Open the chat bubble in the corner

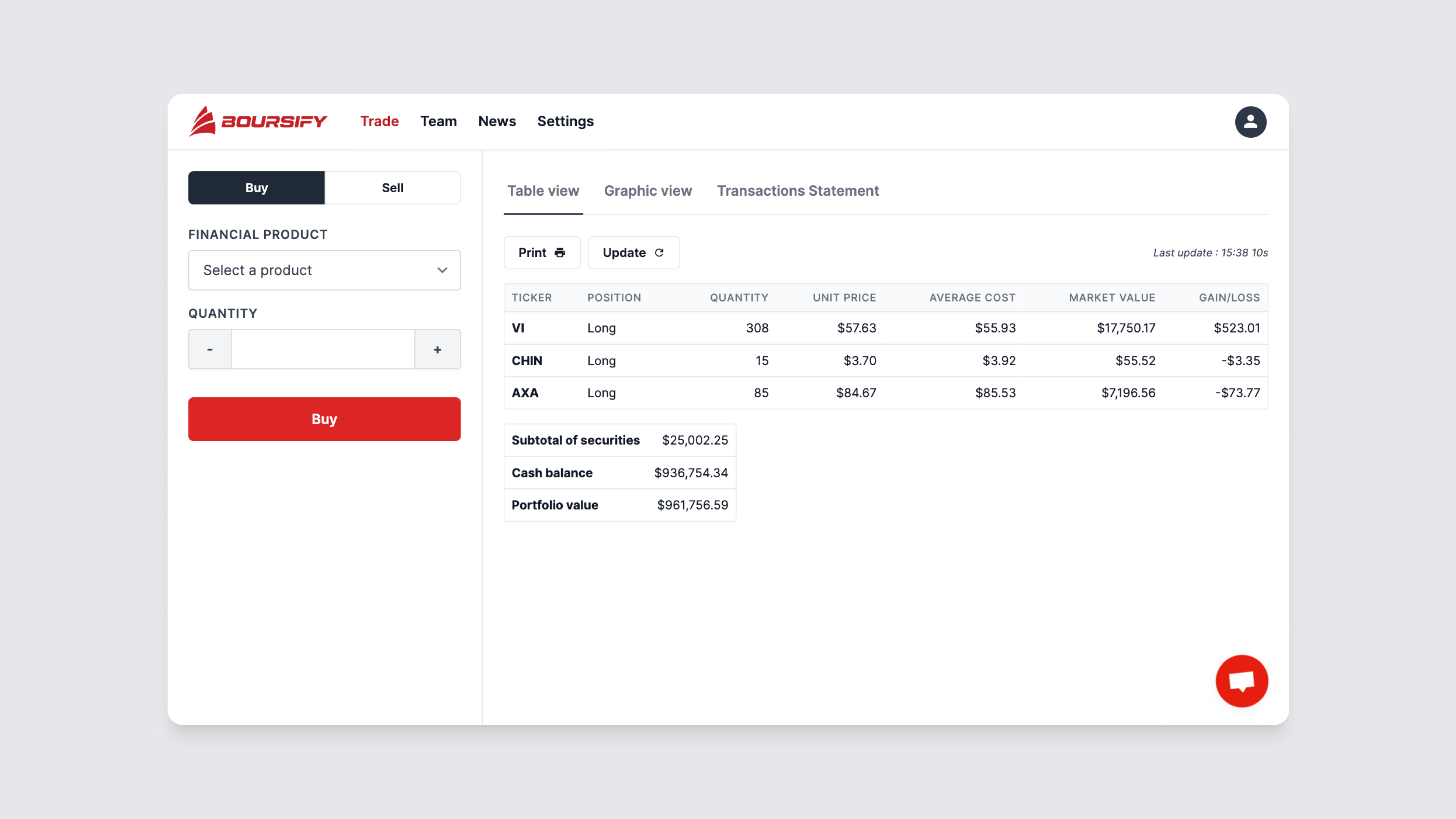[1242, 681]
